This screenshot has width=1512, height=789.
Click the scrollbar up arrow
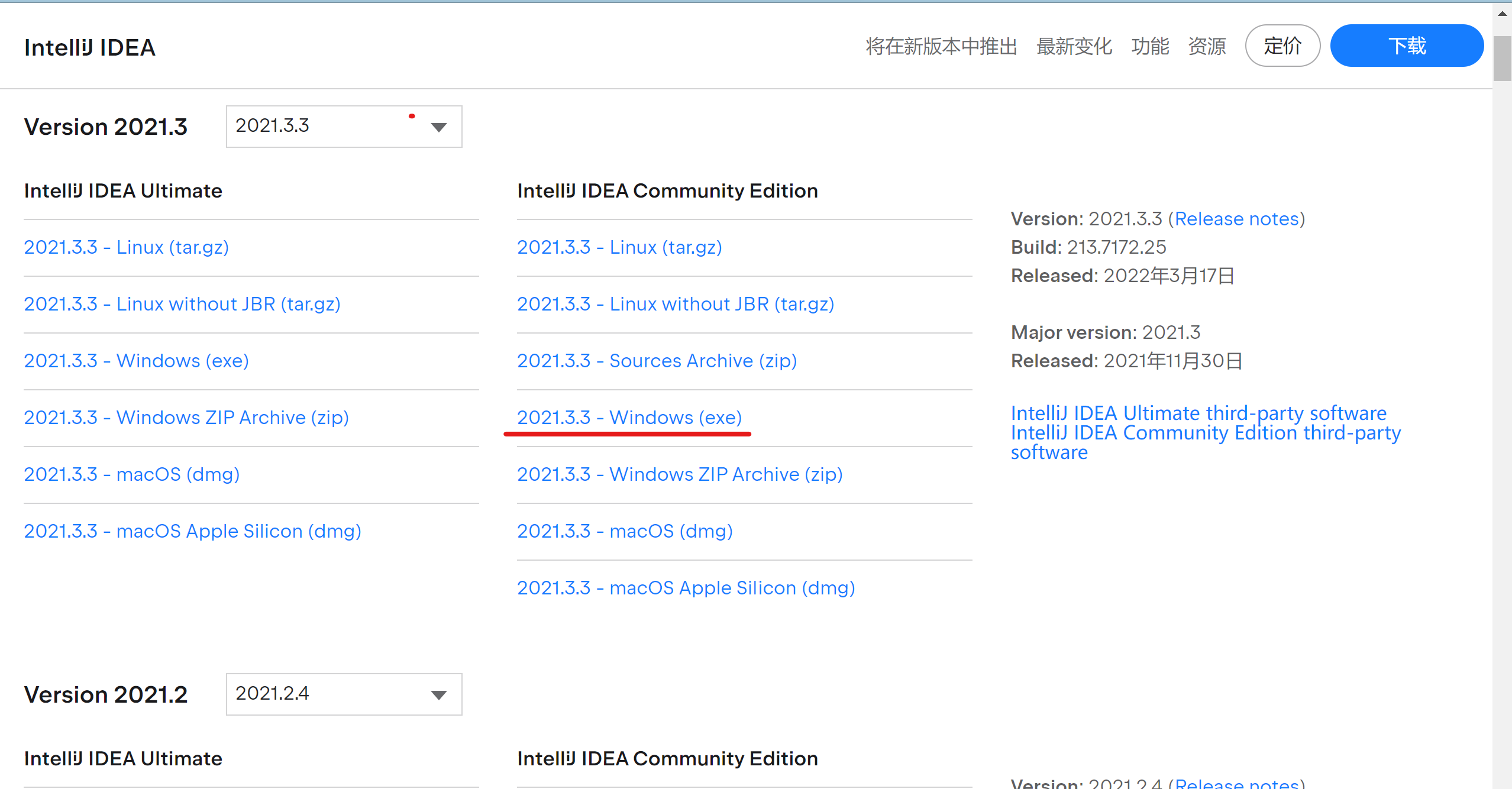tap(1502, 13)
